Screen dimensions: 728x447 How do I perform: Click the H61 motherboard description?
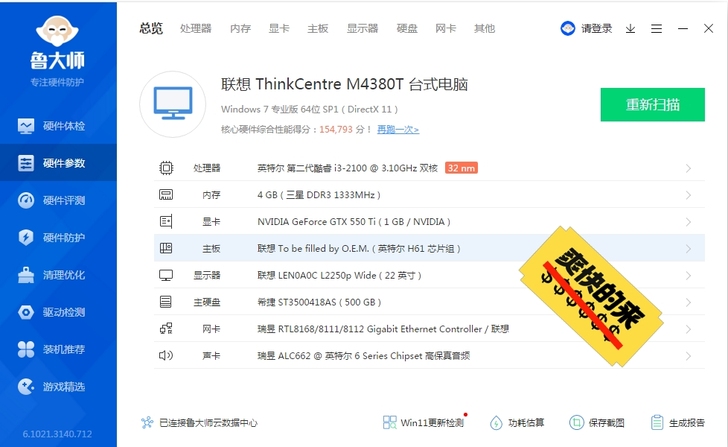358,249
